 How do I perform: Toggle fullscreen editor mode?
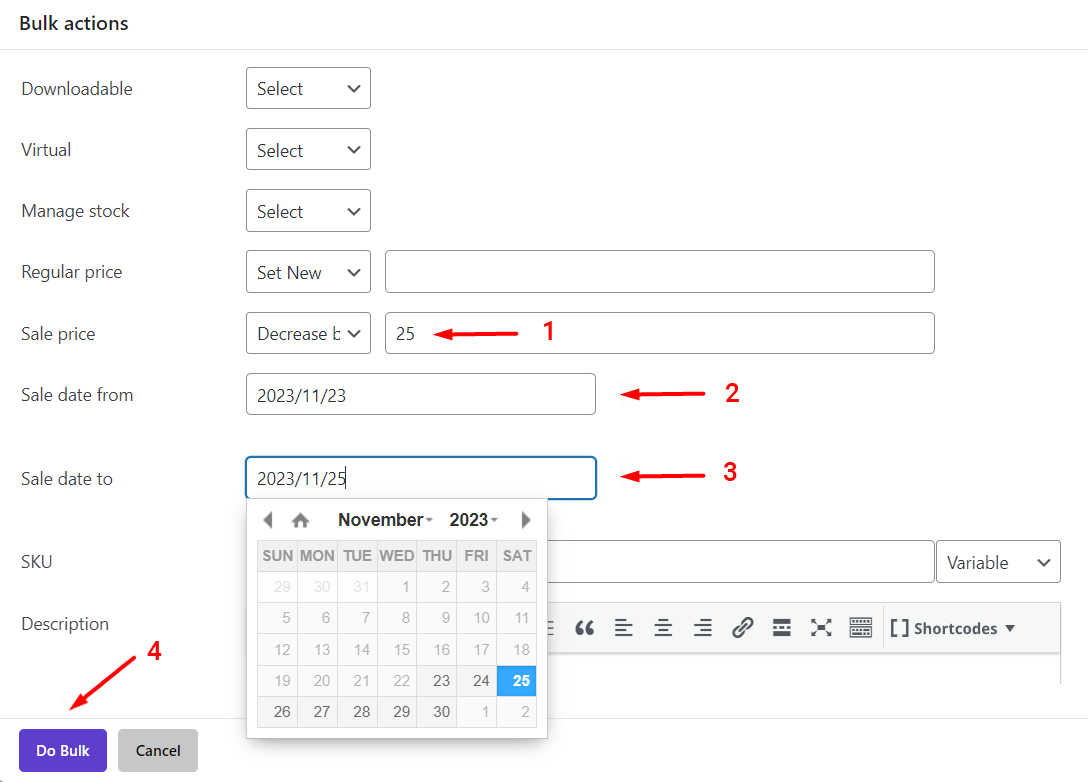821,628
